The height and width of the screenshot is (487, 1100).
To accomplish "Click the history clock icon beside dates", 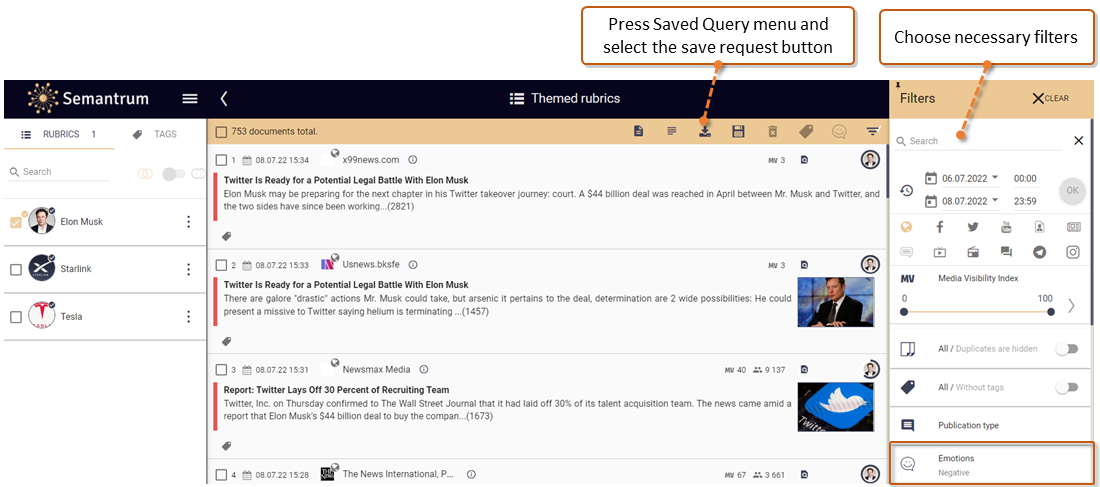I will tap(906, 190).
